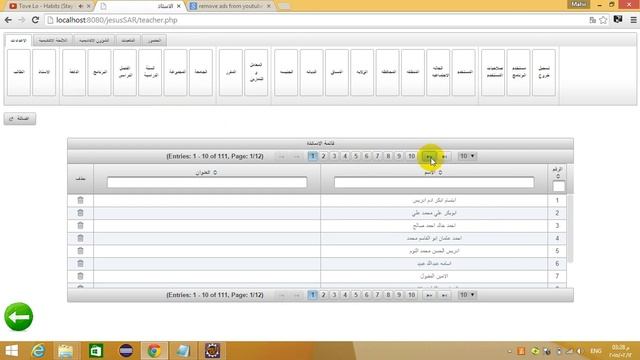Open the Semester (الفصل الدراسي) ribbon button
The image size is (640, 360).
pos(125,72)
